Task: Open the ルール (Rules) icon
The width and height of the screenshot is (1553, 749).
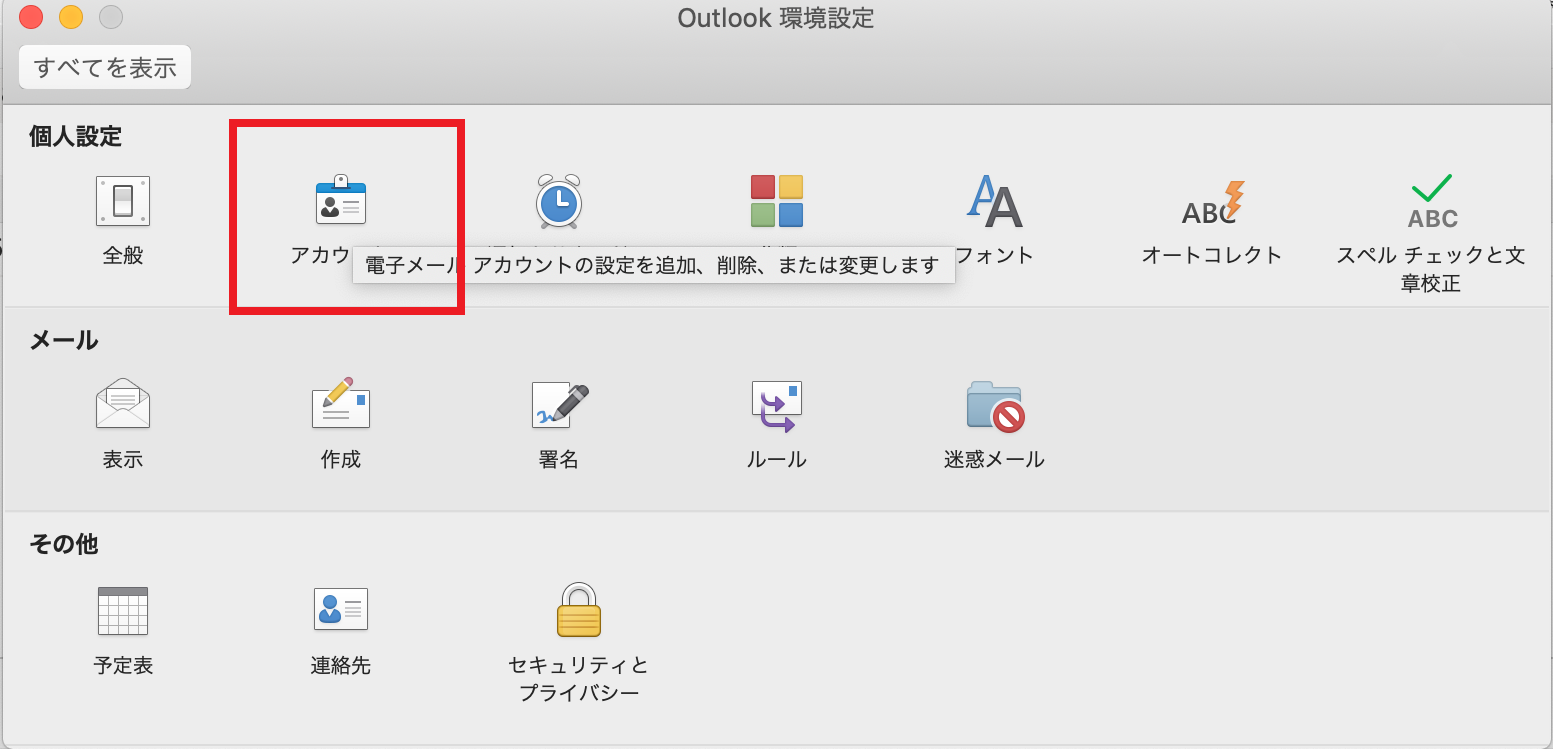Action: pyautogui.click(x=777, y=405)
